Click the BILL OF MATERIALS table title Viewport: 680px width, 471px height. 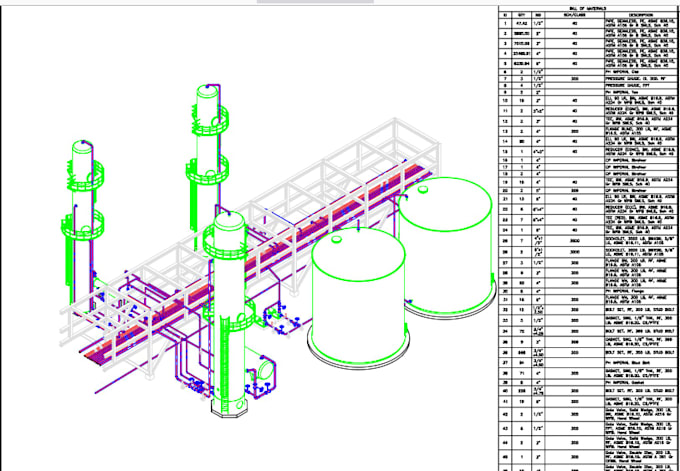588,8
